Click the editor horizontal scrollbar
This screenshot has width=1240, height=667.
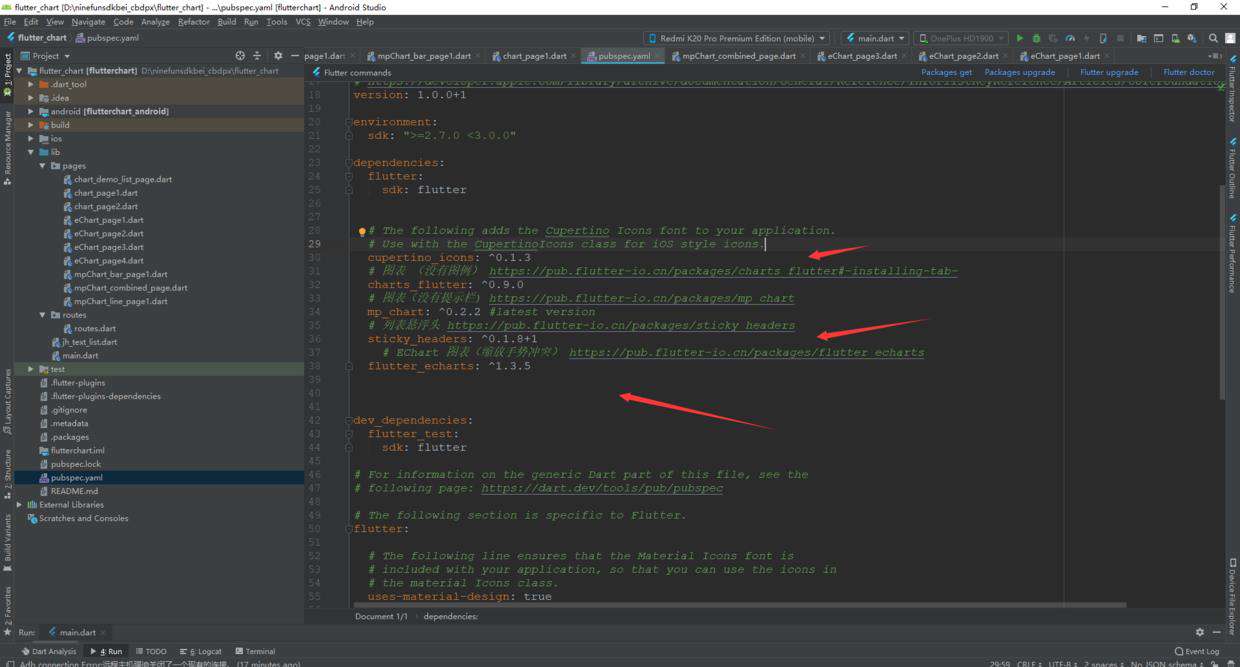740,605
